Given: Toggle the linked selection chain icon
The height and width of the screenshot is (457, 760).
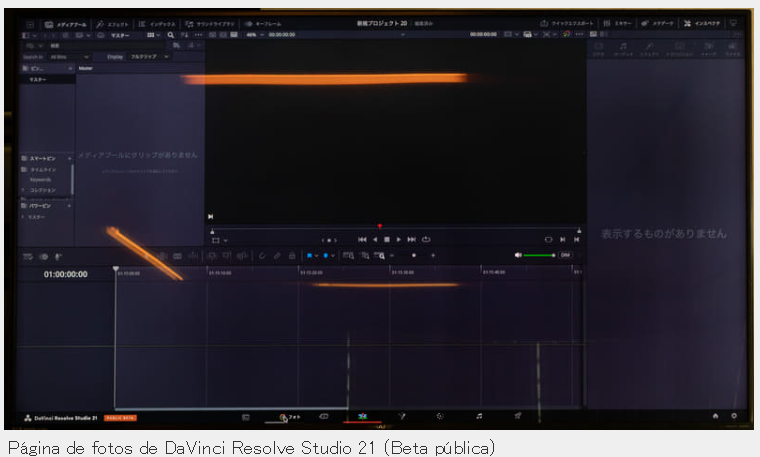Looking at the screenshot, I should [277, 255].
